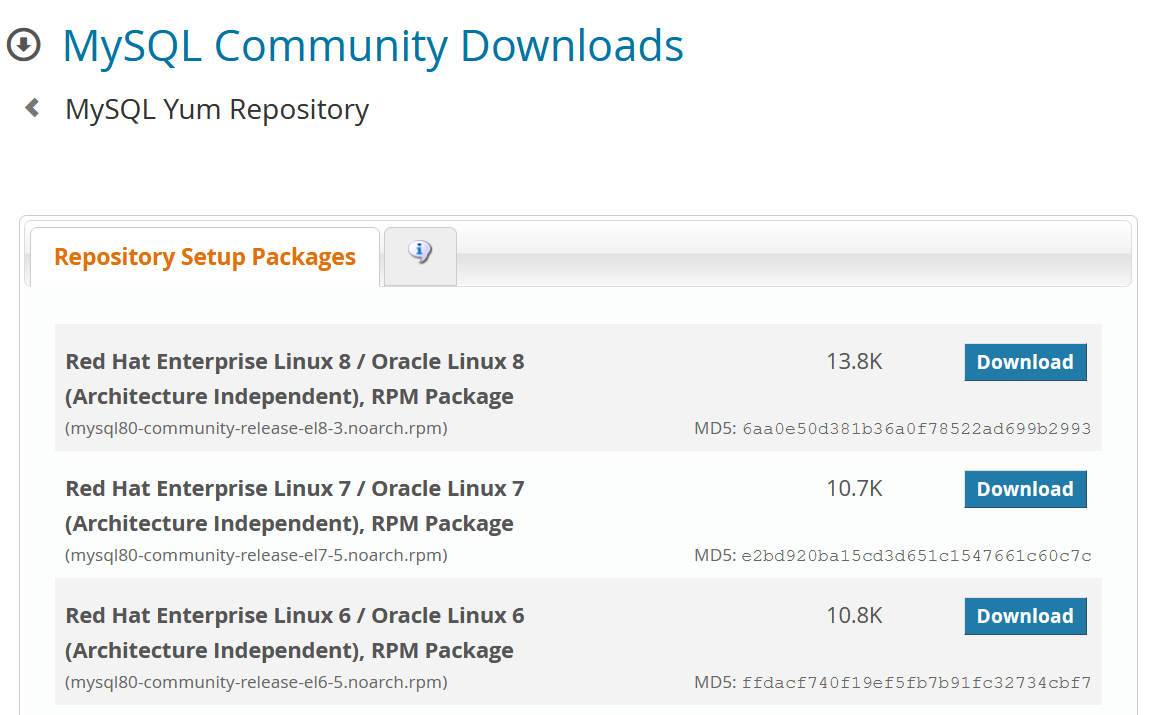Click the MD5 hash 6aa0e50d381b36a0f78522ad699b2993

point(916,429)
